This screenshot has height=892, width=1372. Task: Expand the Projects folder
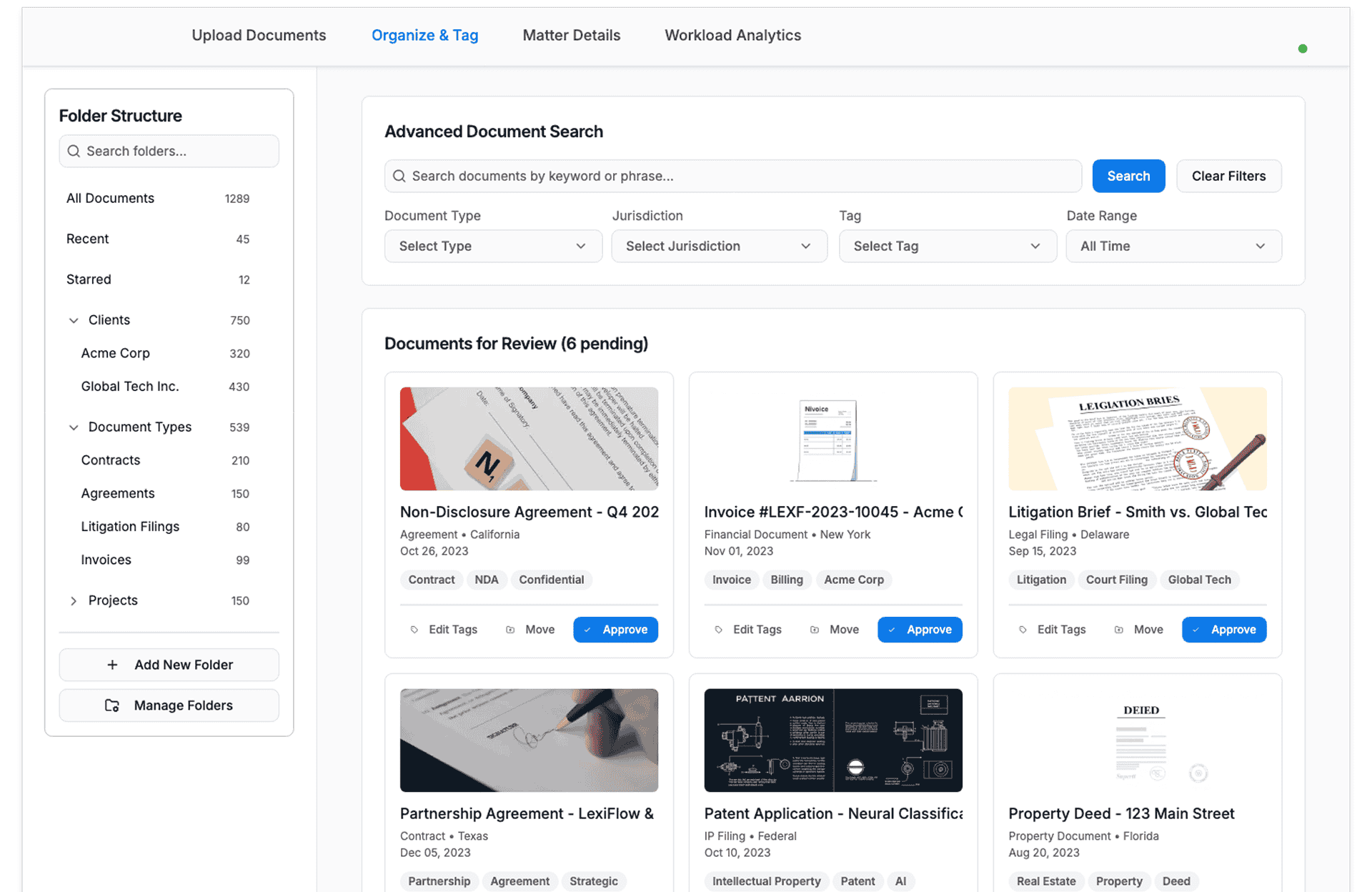pos(74,601)
